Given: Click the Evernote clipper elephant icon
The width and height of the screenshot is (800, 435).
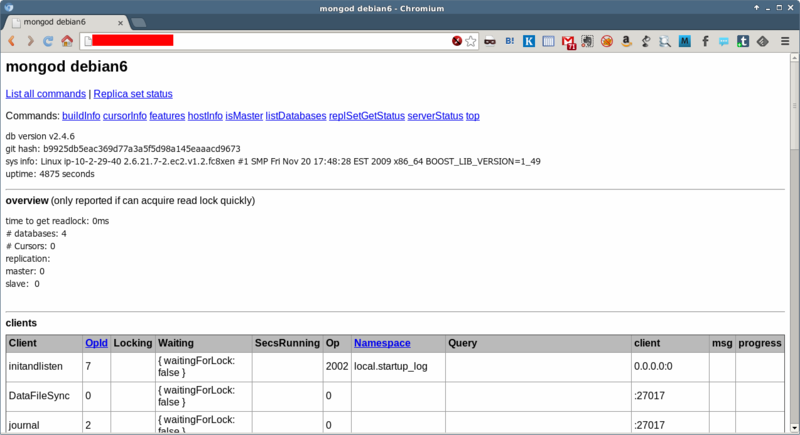Looking at the screenshot, I should [x=587, y=41].
